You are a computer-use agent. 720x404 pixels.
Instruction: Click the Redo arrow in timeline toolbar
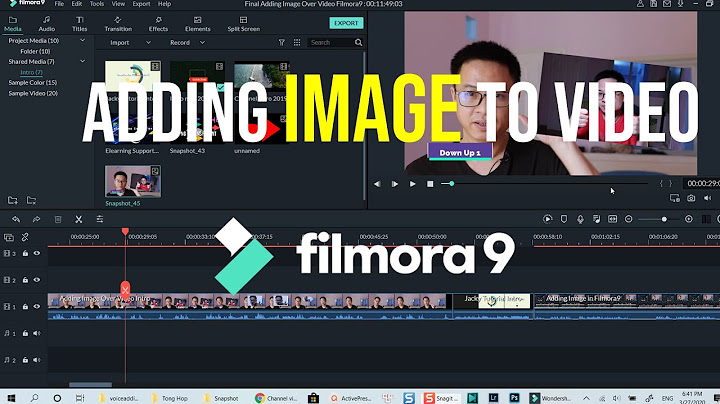coord(36,219)
